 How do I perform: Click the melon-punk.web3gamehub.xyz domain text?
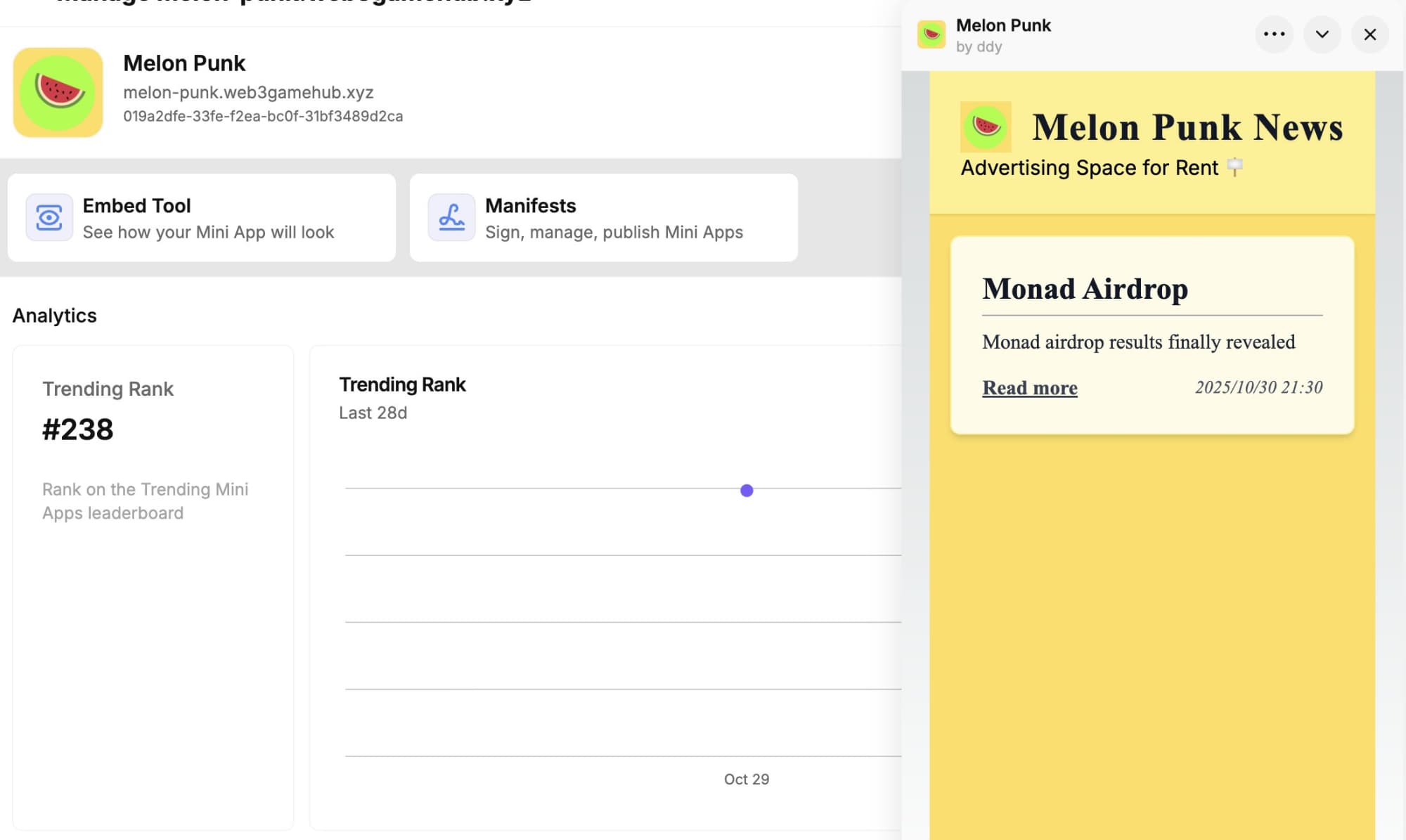[x=248, y=93]
